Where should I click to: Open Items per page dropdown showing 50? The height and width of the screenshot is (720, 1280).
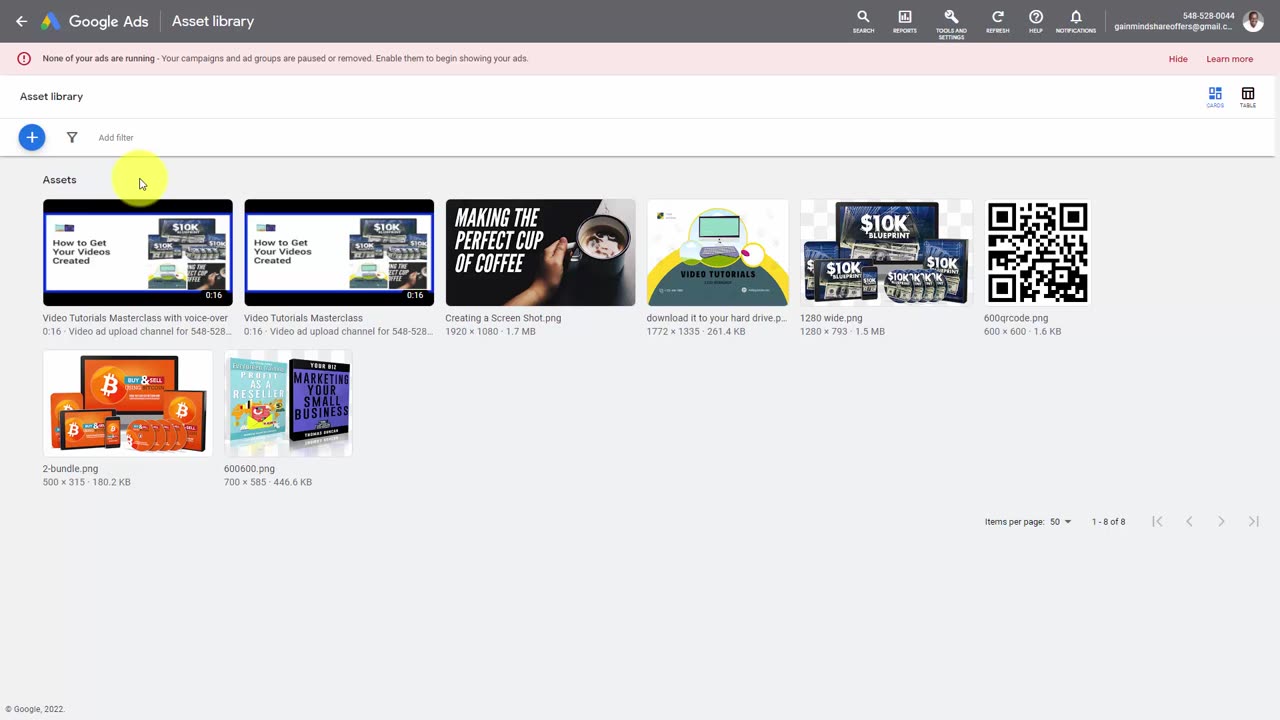click(x=1060, y=522)
